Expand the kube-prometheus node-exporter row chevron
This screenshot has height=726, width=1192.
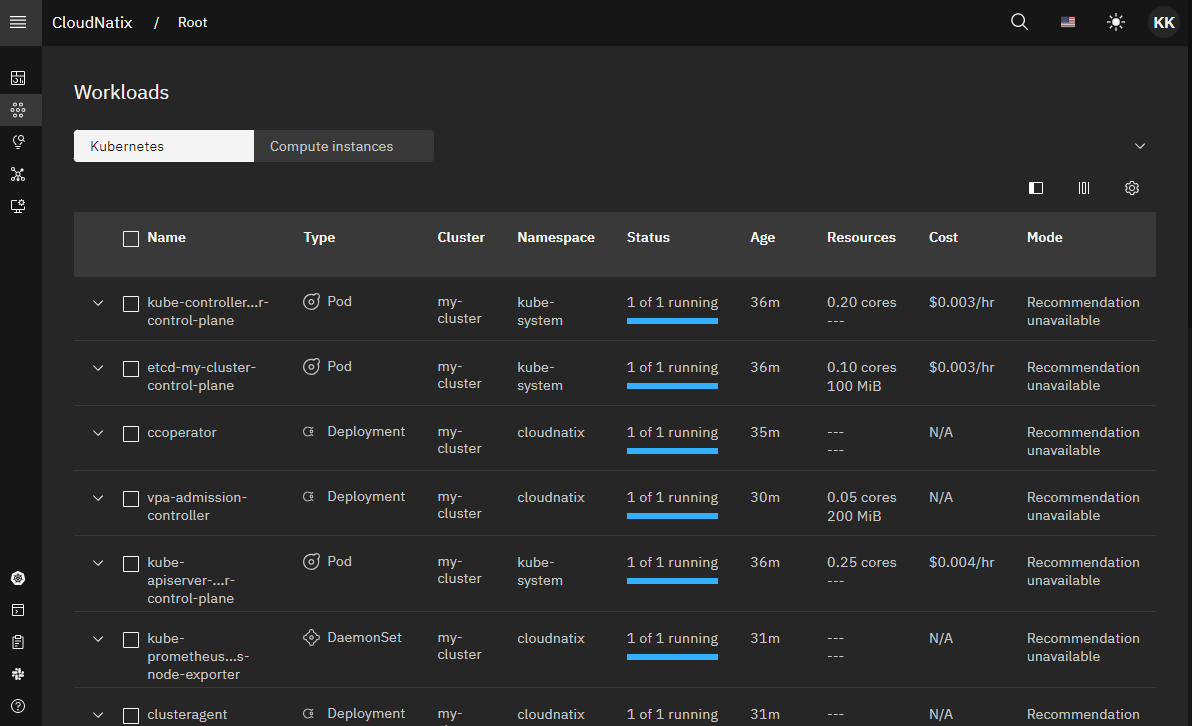point(98,639)
